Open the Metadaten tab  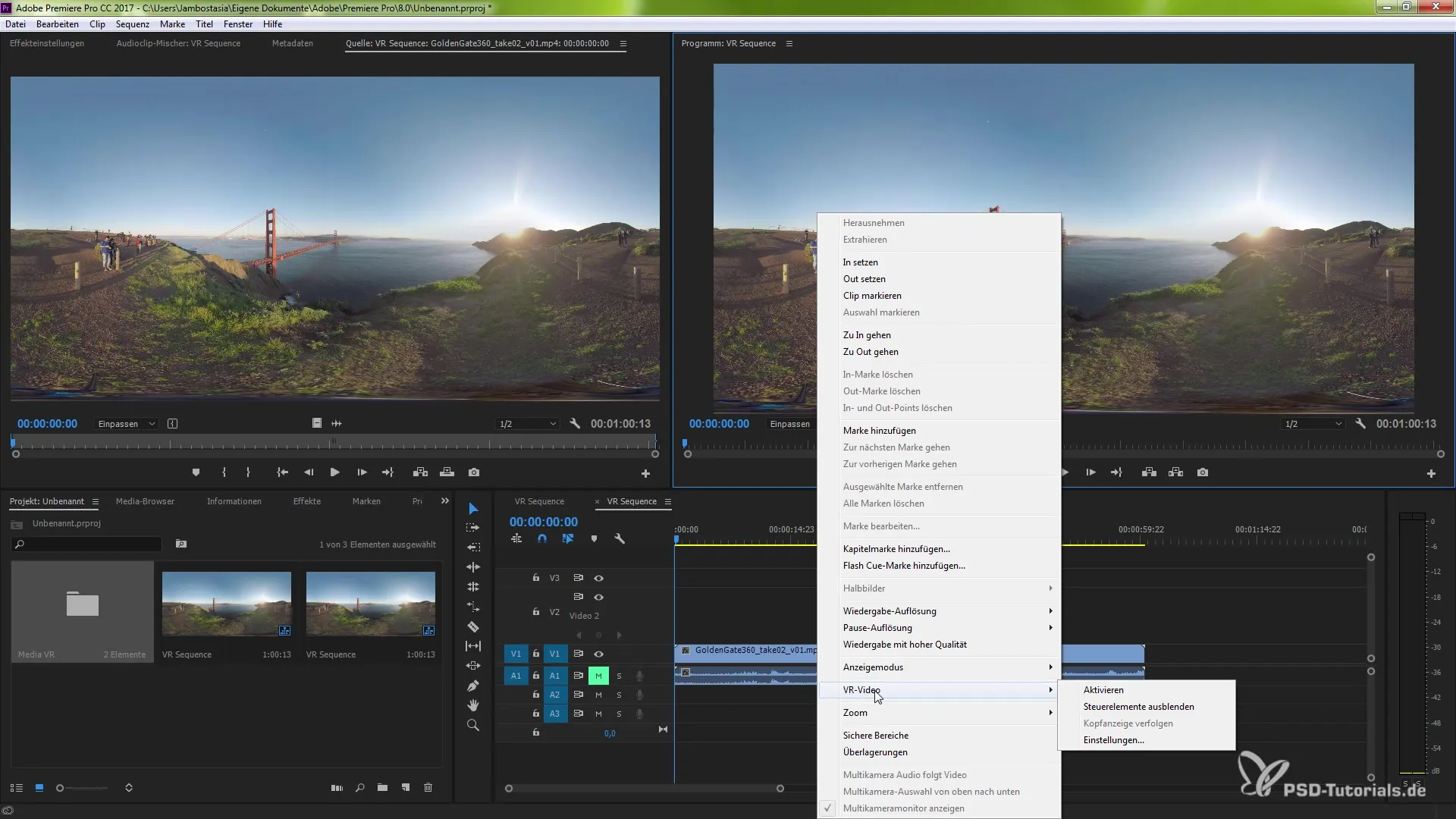[x=293, y=43]
